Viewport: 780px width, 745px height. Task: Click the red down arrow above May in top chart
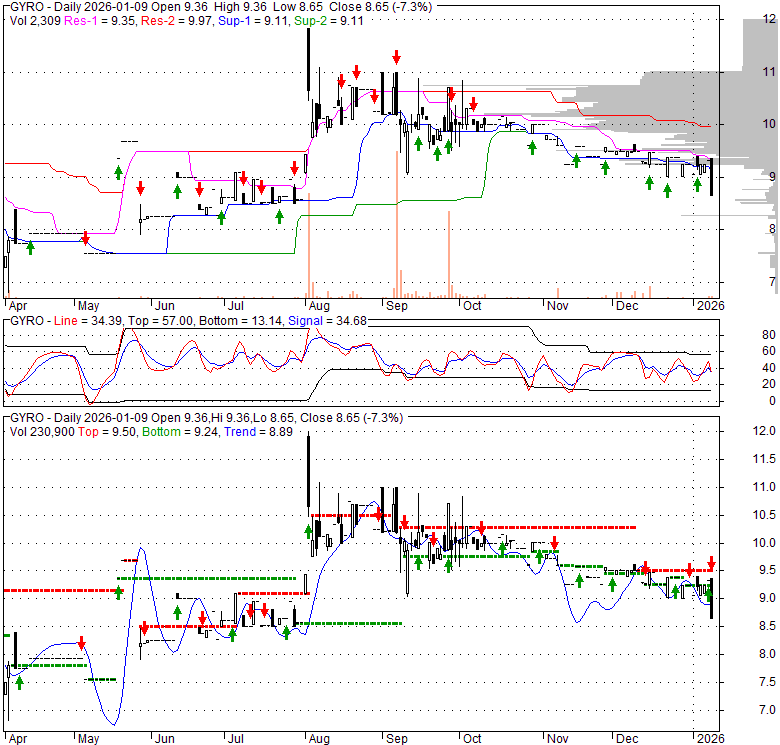tap(86, 238)
